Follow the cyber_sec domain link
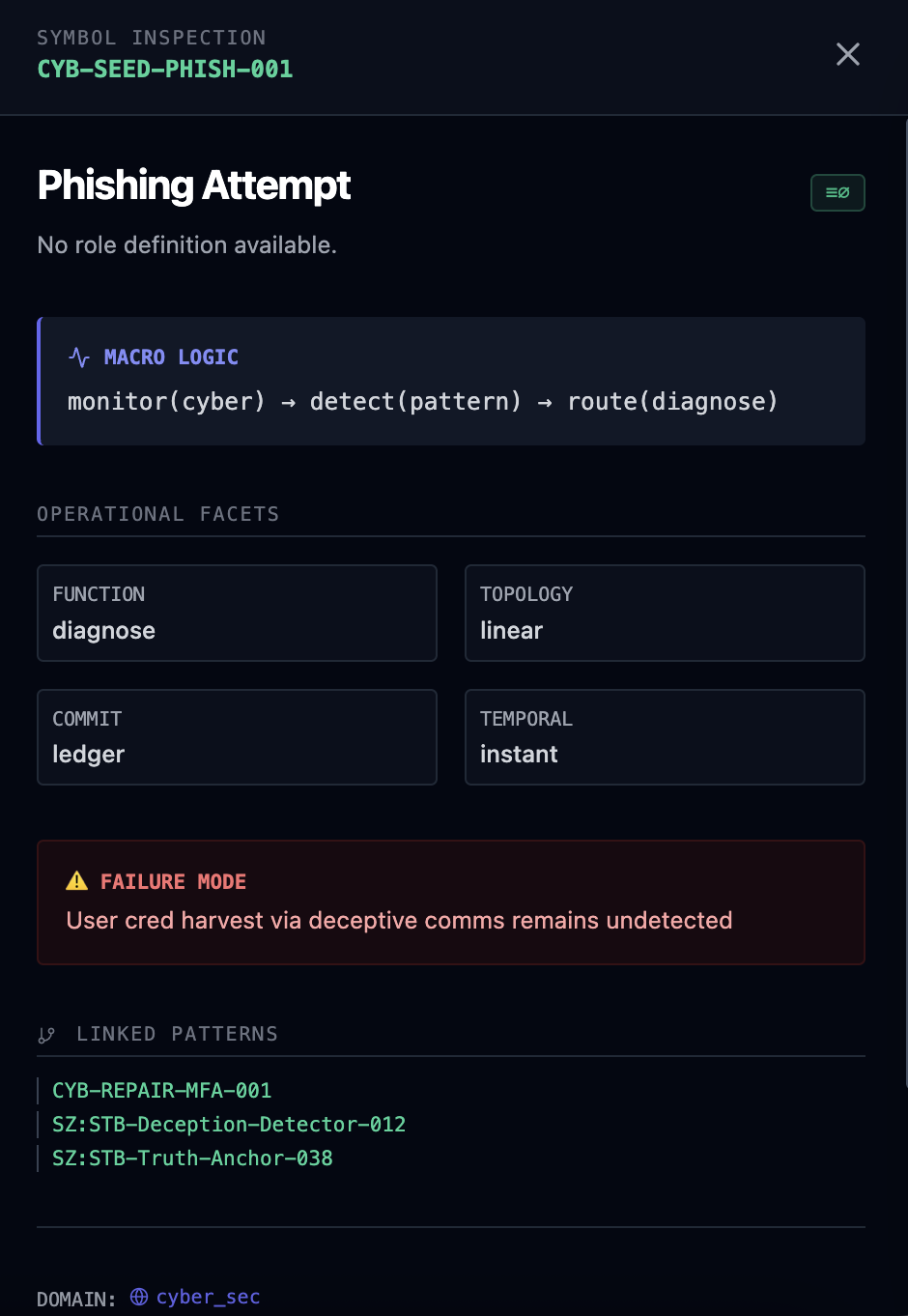Image resolution: width=908 pixels, height=1316 pixels. [208, 1297]
